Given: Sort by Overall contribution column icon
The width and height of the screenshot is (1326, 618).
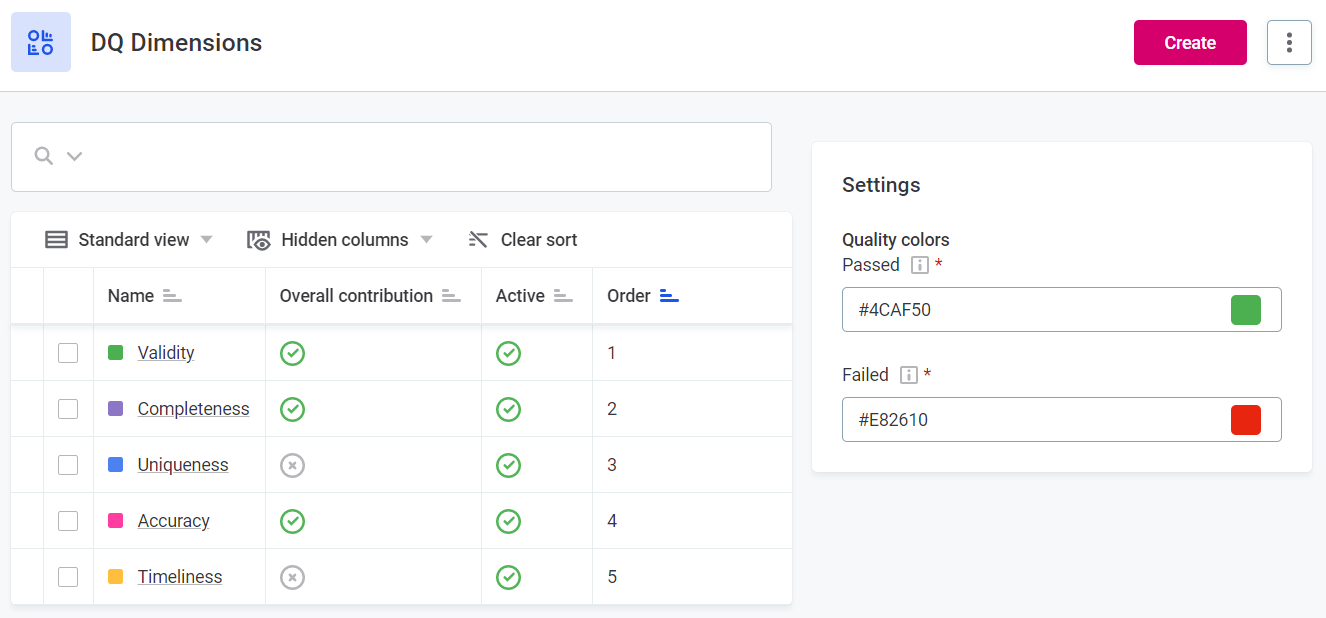Looking at the screenshot, I should point(451,296).
